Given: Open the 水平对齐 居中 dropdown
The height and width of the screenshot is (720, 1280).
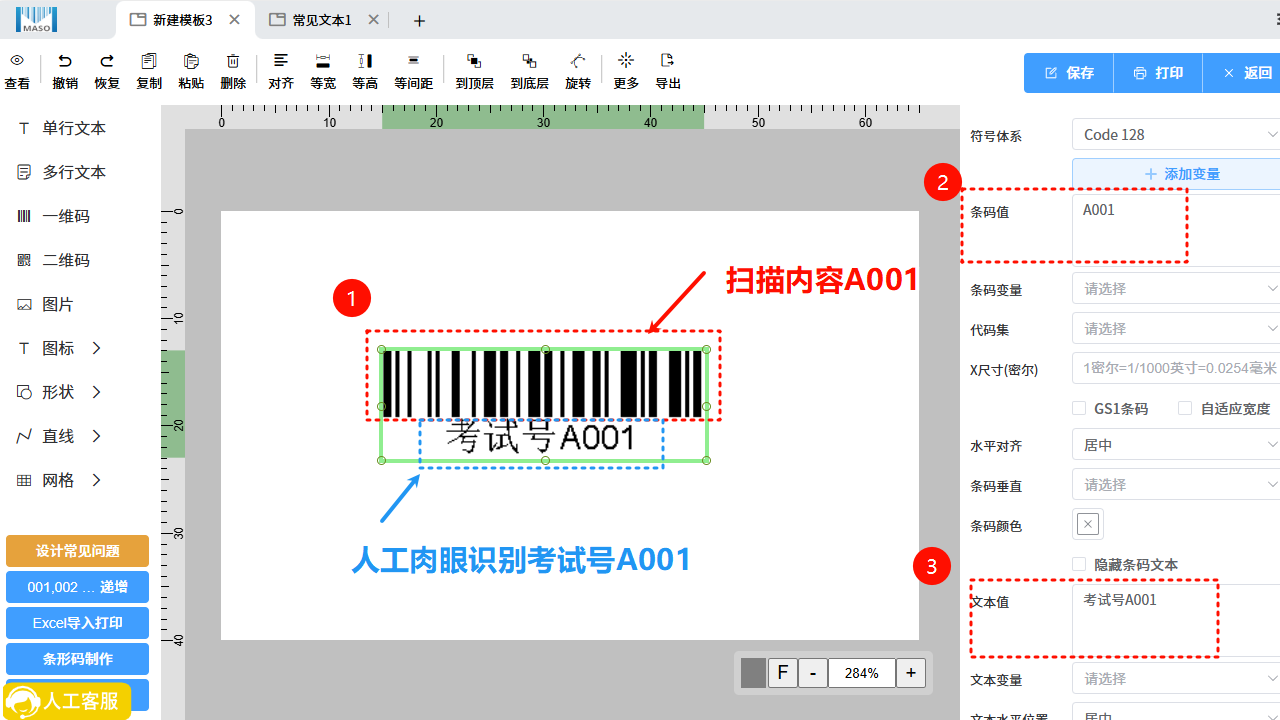Looking at the screenshot, I should point(1176,445).
